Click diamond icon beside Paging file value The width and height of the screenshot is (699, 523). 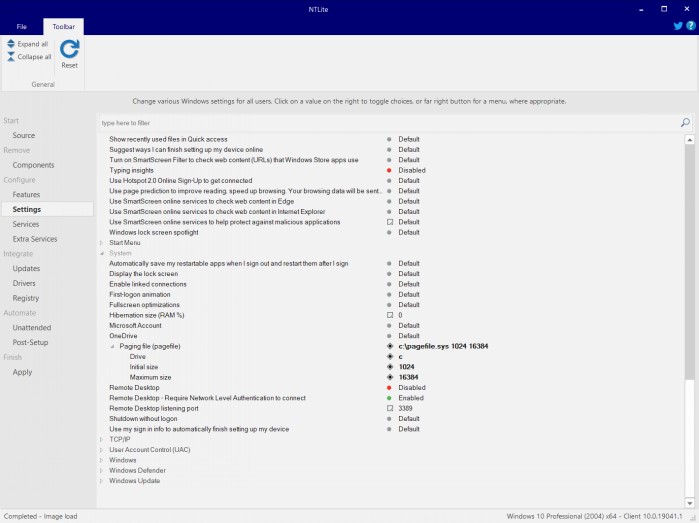tap(390, 346)
